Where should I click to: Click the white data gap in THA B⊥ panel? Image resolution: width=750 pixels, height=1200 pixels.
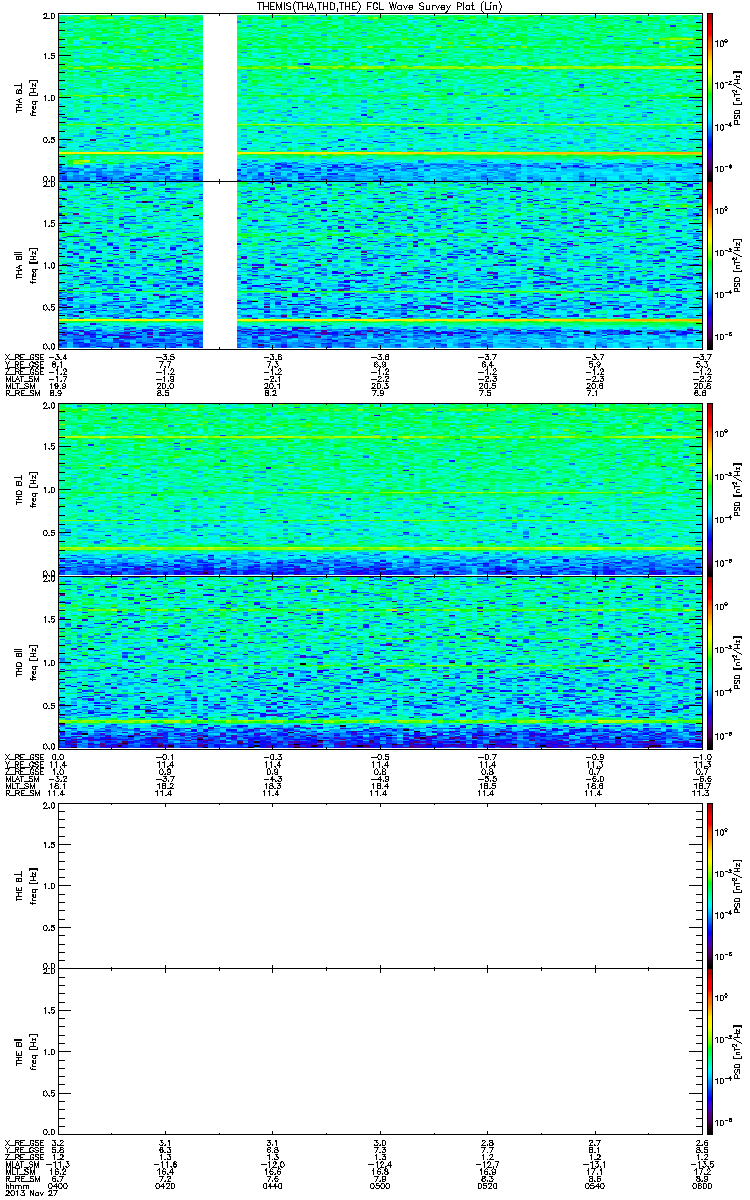(220, 97)
